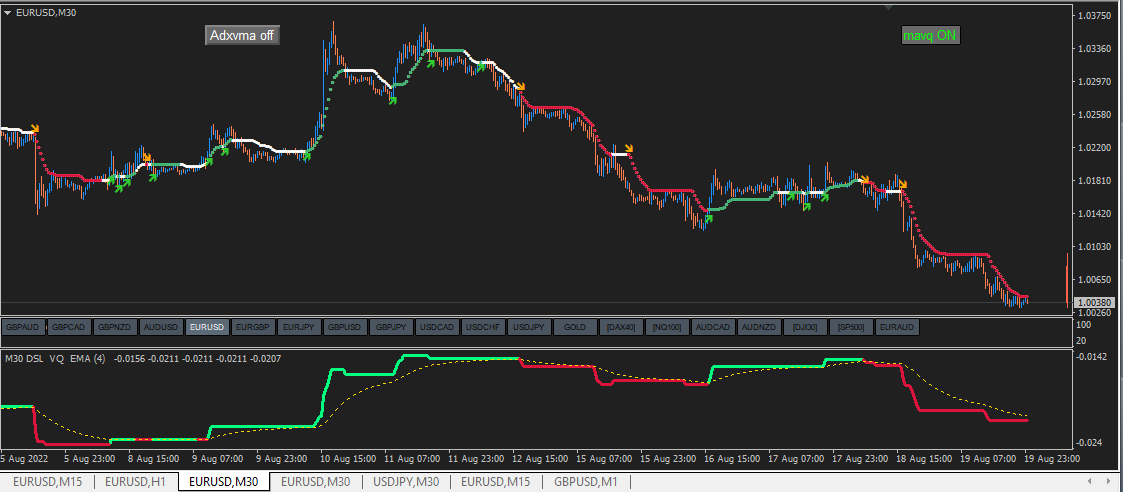Open the first EURUSD,M15 chart tab
1123x492 pixels.
[x=47, y=482]
